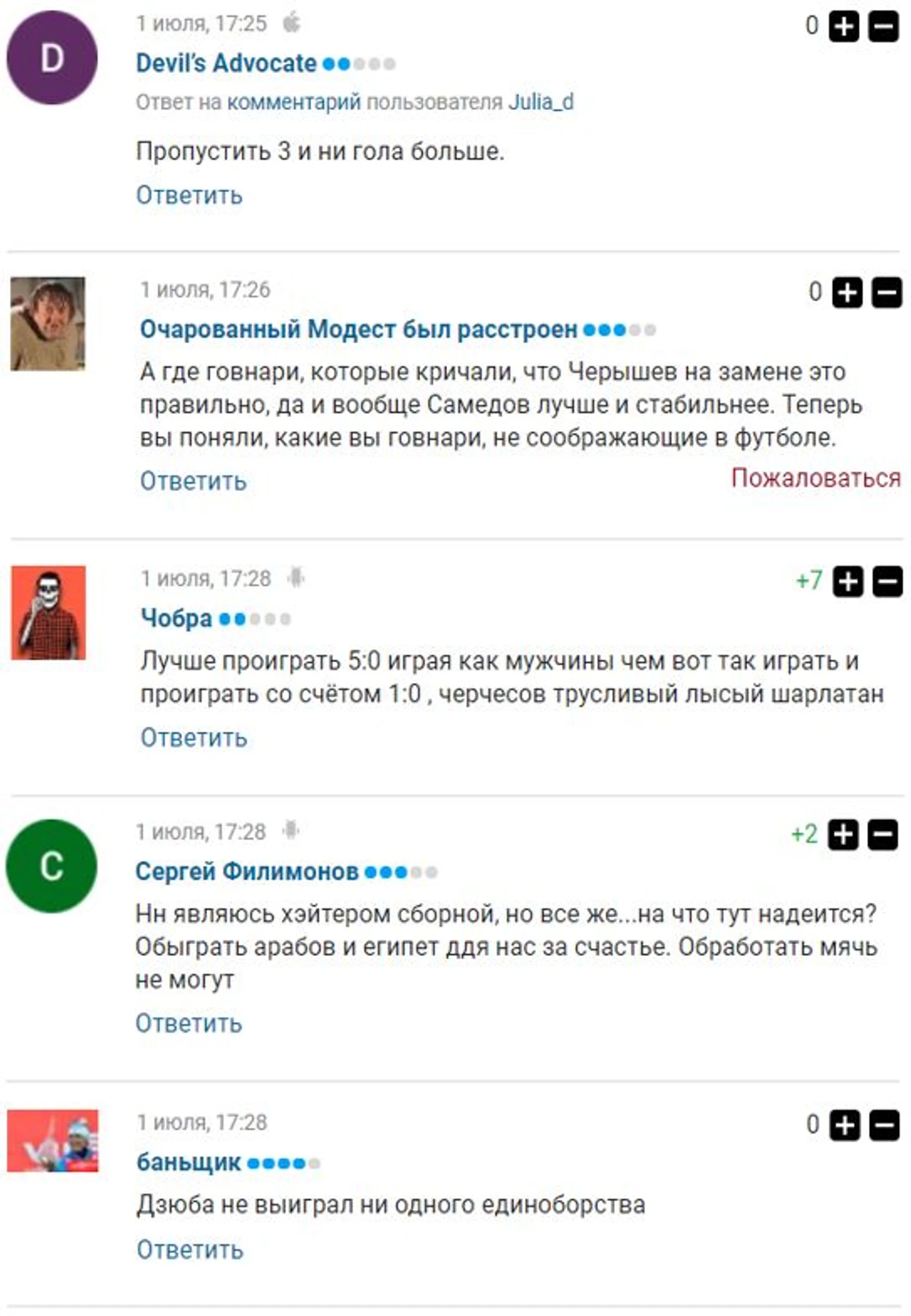Downvote Чобра comment with minus icon

(x=887, y=582)
